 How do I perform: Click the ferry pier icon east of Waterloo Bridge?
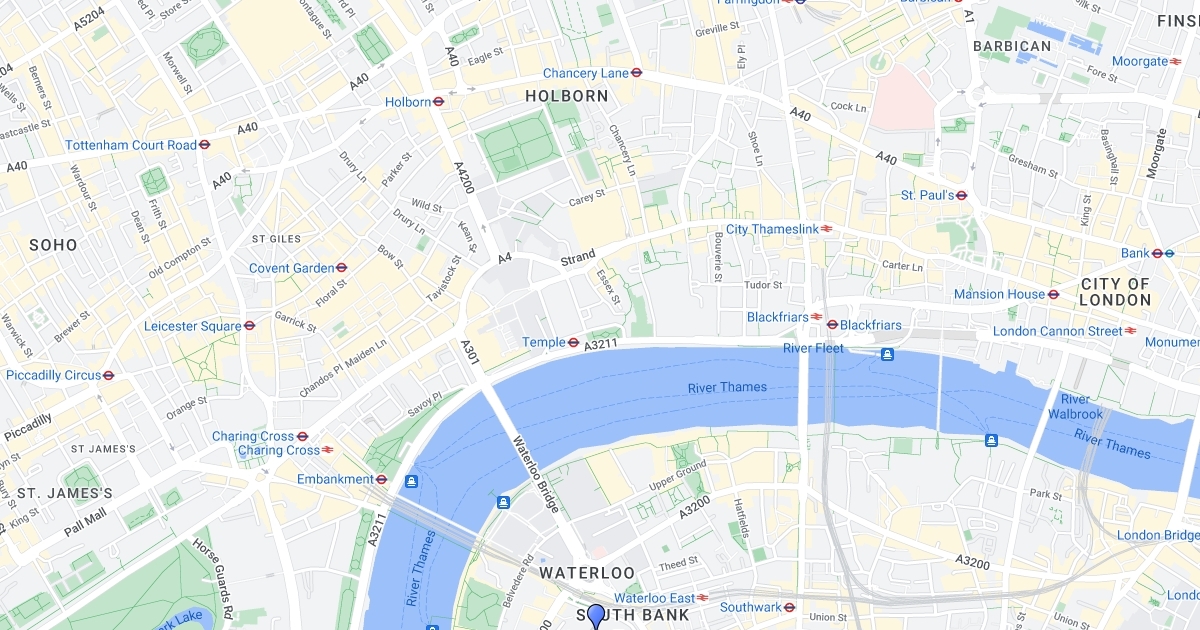504,502
